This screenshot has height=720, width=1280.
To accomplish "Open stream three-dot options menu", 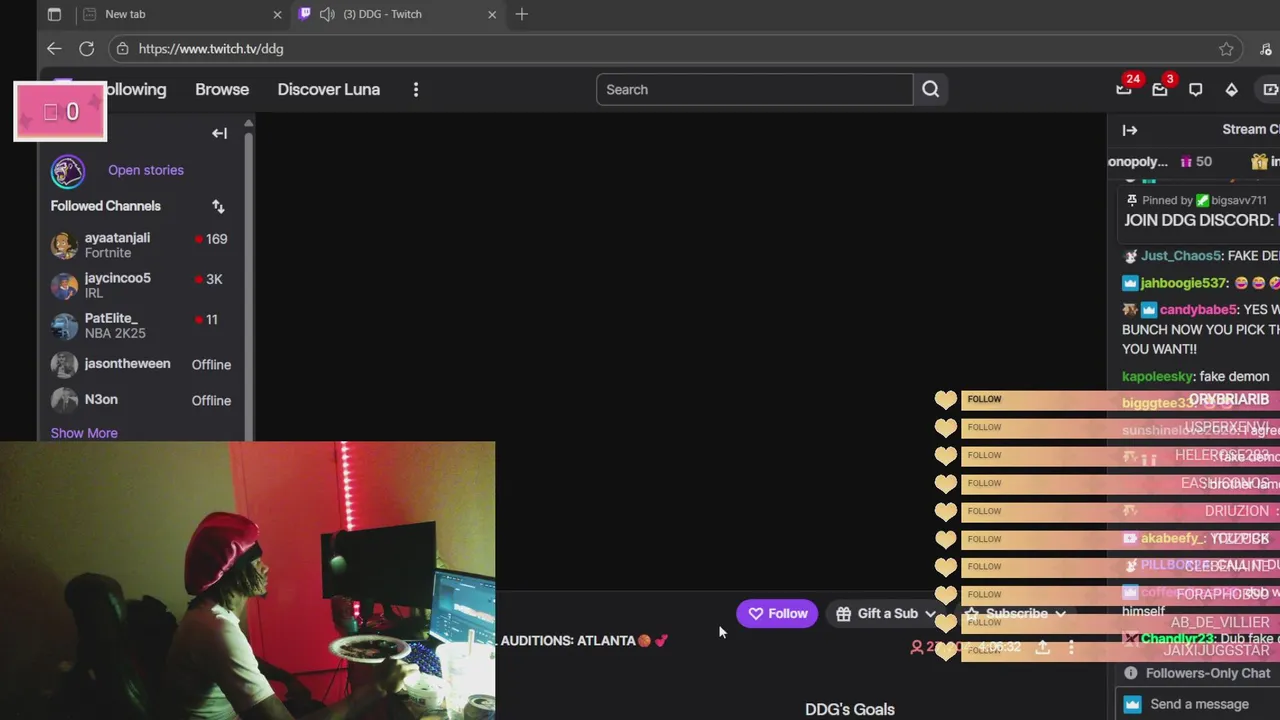I will [x=1071, y=647].
